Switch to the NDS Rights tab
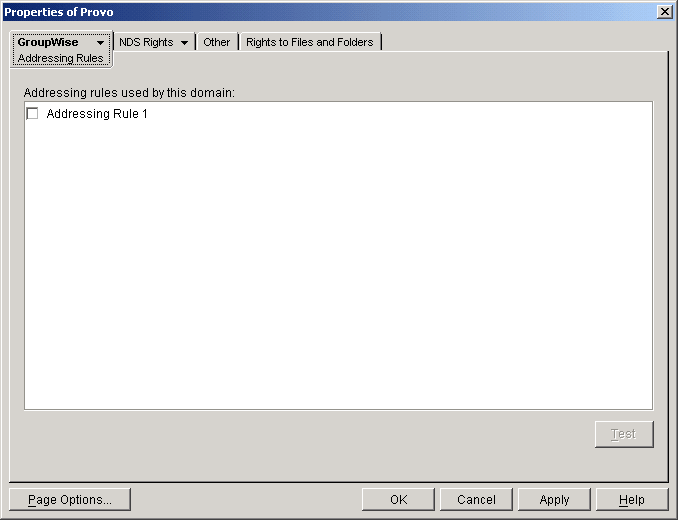Viewport: 678px width, 520px height. (x=154, y=42)
